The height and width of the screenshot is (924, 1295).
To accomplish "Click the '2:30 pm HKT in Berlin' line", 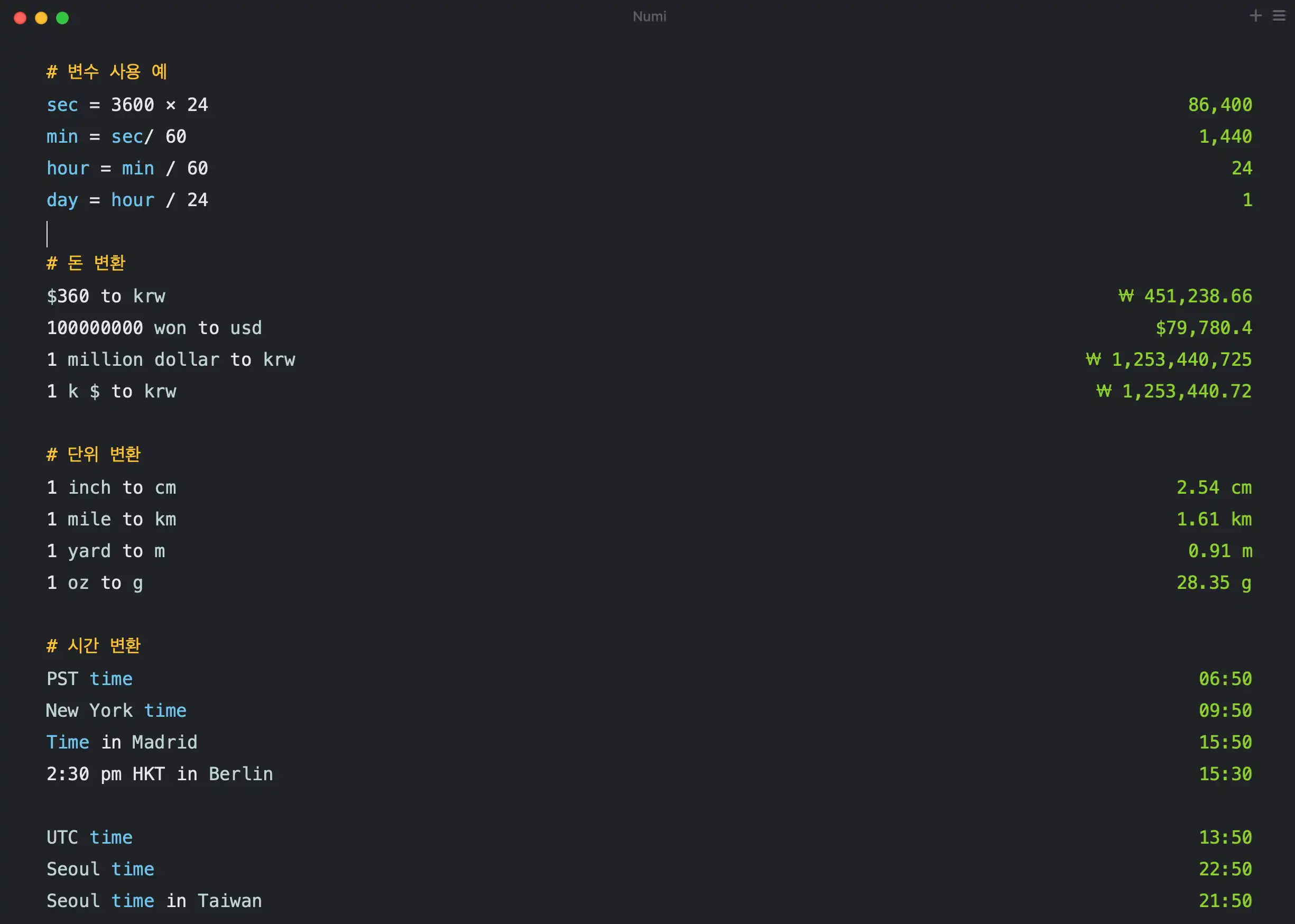I will point(159,774).
